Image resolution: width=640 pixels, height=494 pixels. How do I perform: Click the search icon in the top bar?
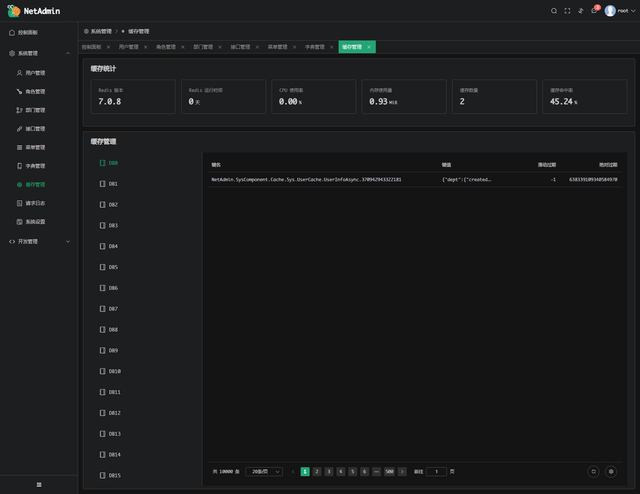click(555, 10)
